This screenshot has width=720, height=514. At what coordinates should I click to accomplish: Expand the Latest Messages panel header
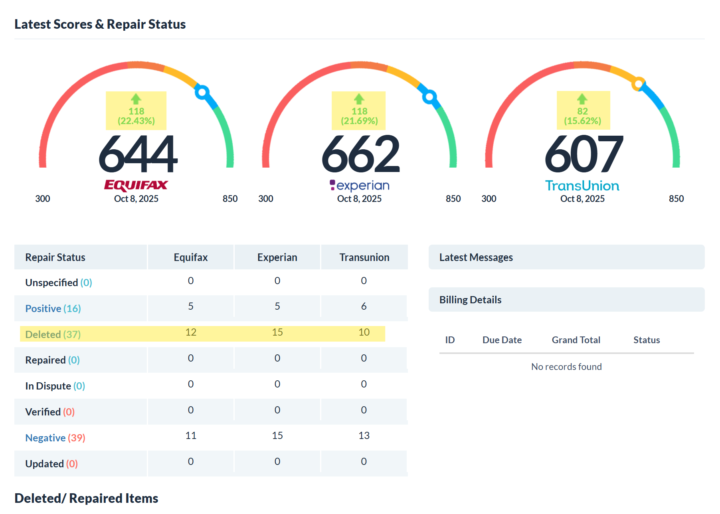[566, 257]
